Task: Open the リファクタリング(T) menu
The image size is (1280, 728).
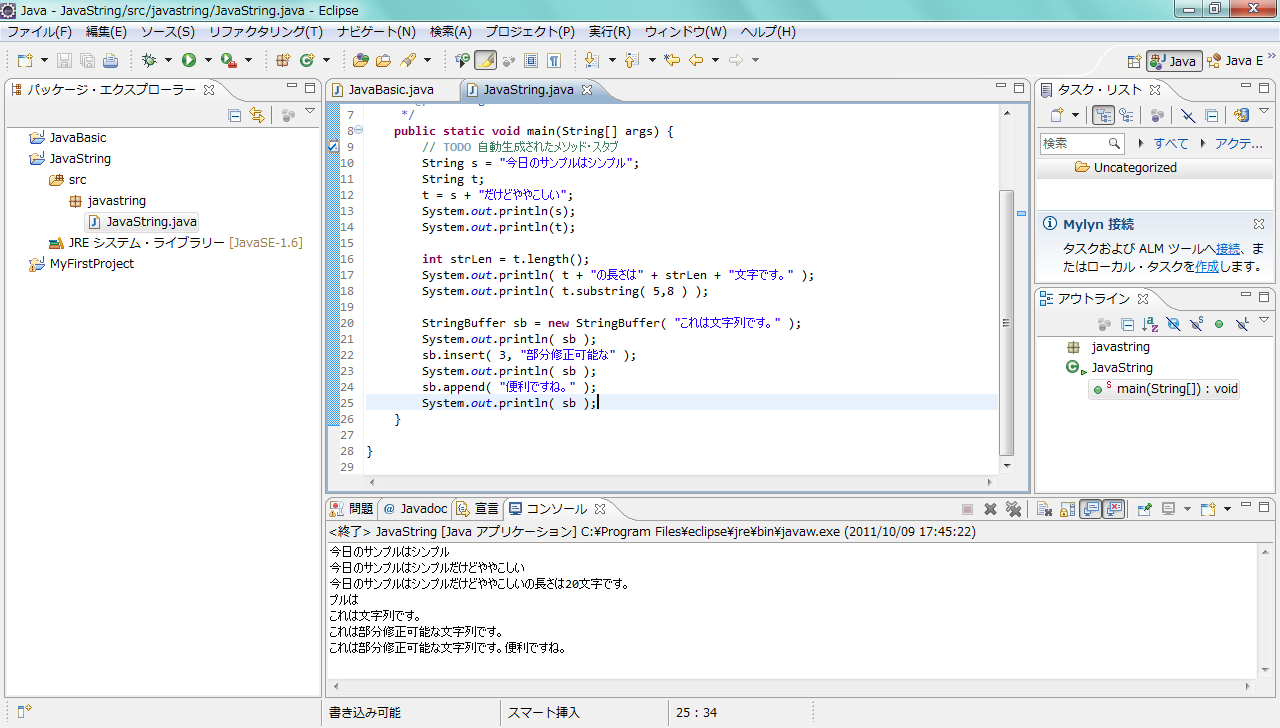Action: pos(265,32)
